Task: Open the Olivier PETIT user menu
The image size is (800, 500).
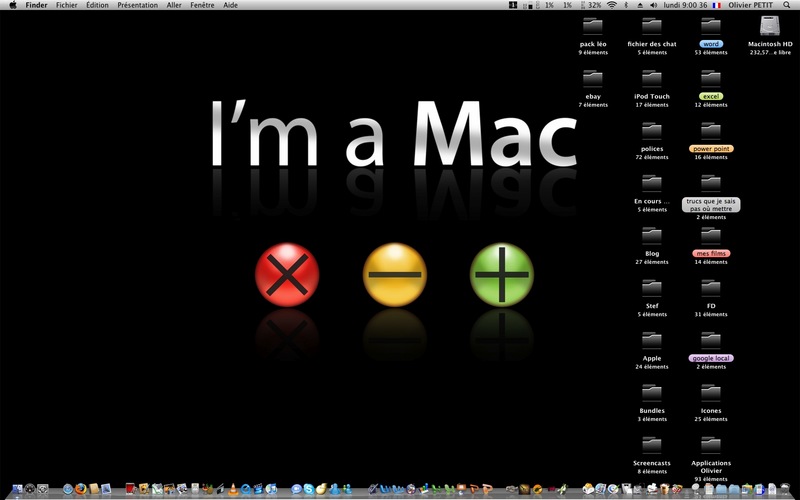Action: (751, 5)
